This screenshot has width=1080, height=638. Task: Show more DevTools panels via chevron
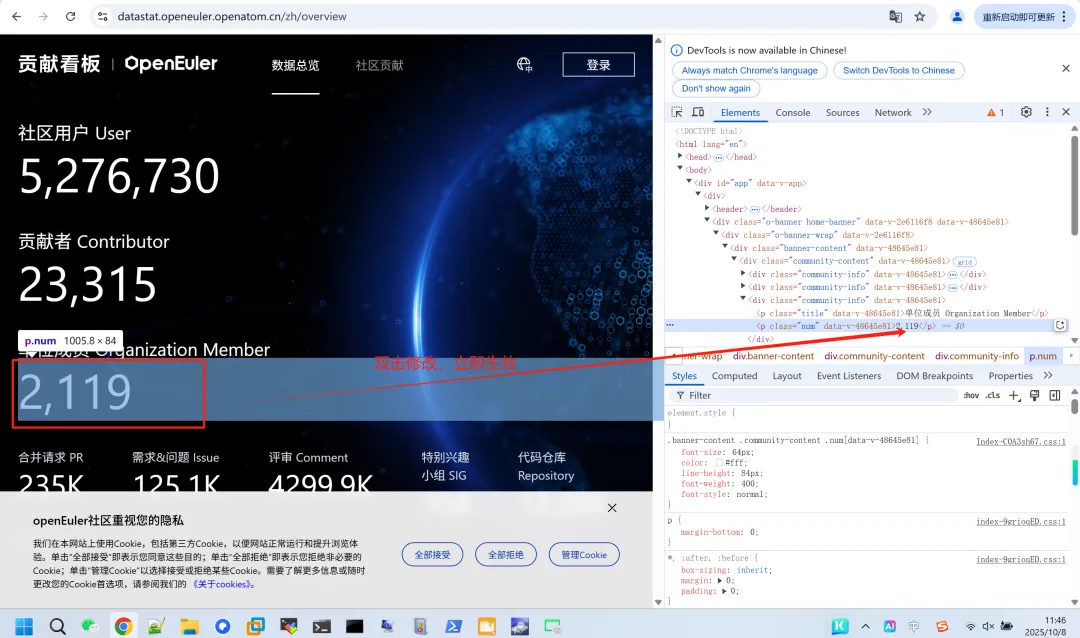[x=927, y=112]
